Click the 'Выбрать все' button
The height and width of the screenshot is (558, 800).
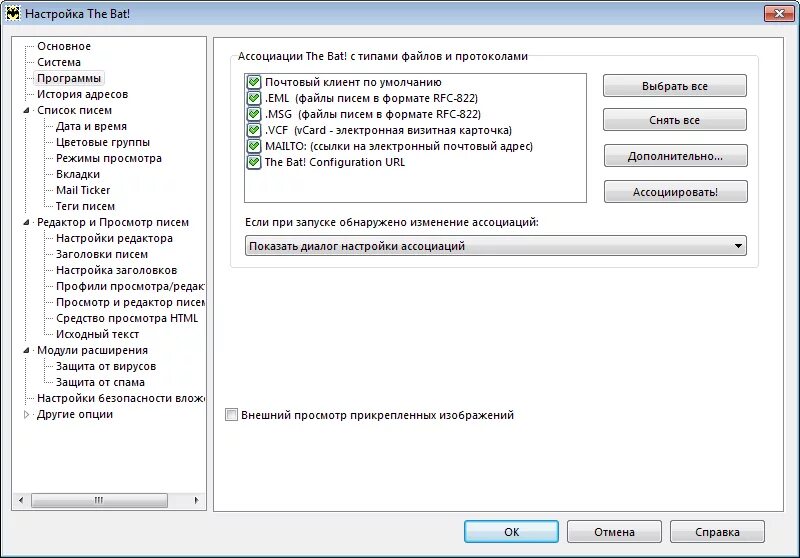674,86
